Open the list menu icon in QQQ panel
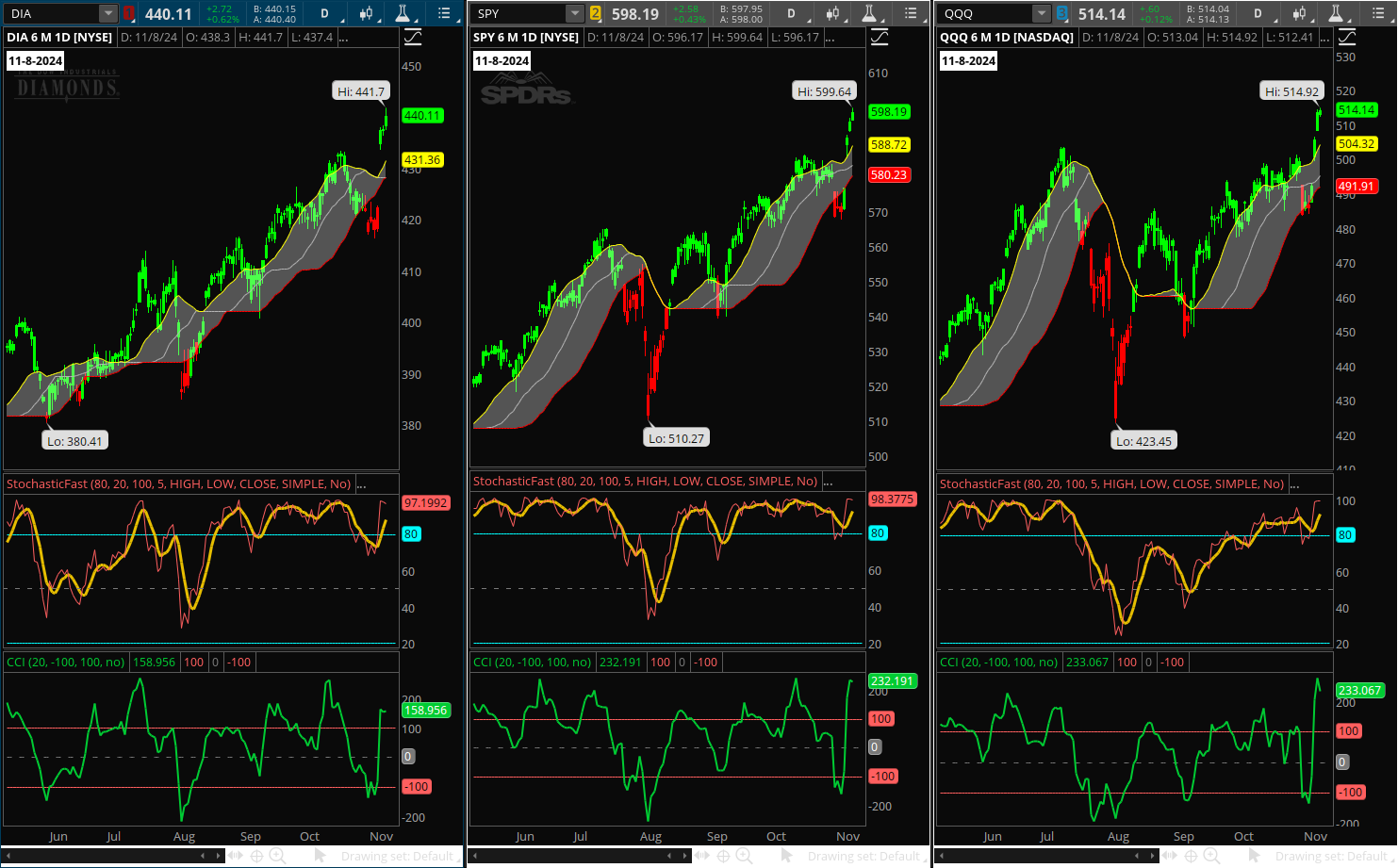 tap(1377, 13)
